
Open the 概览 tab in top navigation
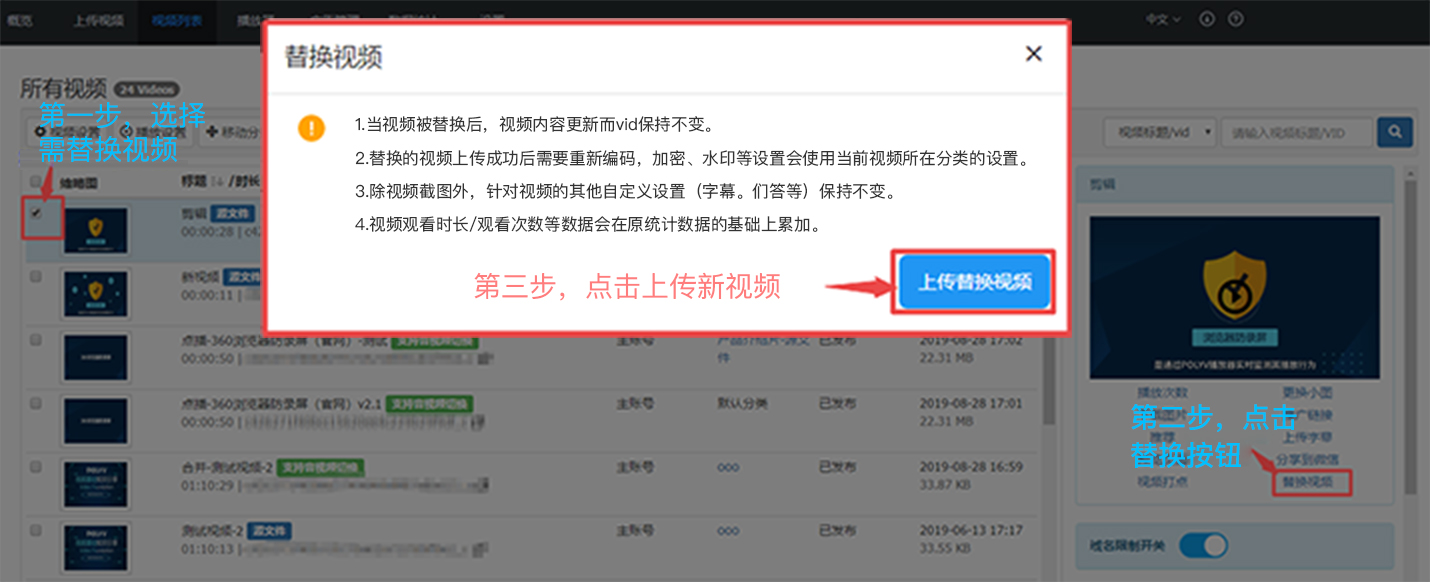tap(20, 19)
